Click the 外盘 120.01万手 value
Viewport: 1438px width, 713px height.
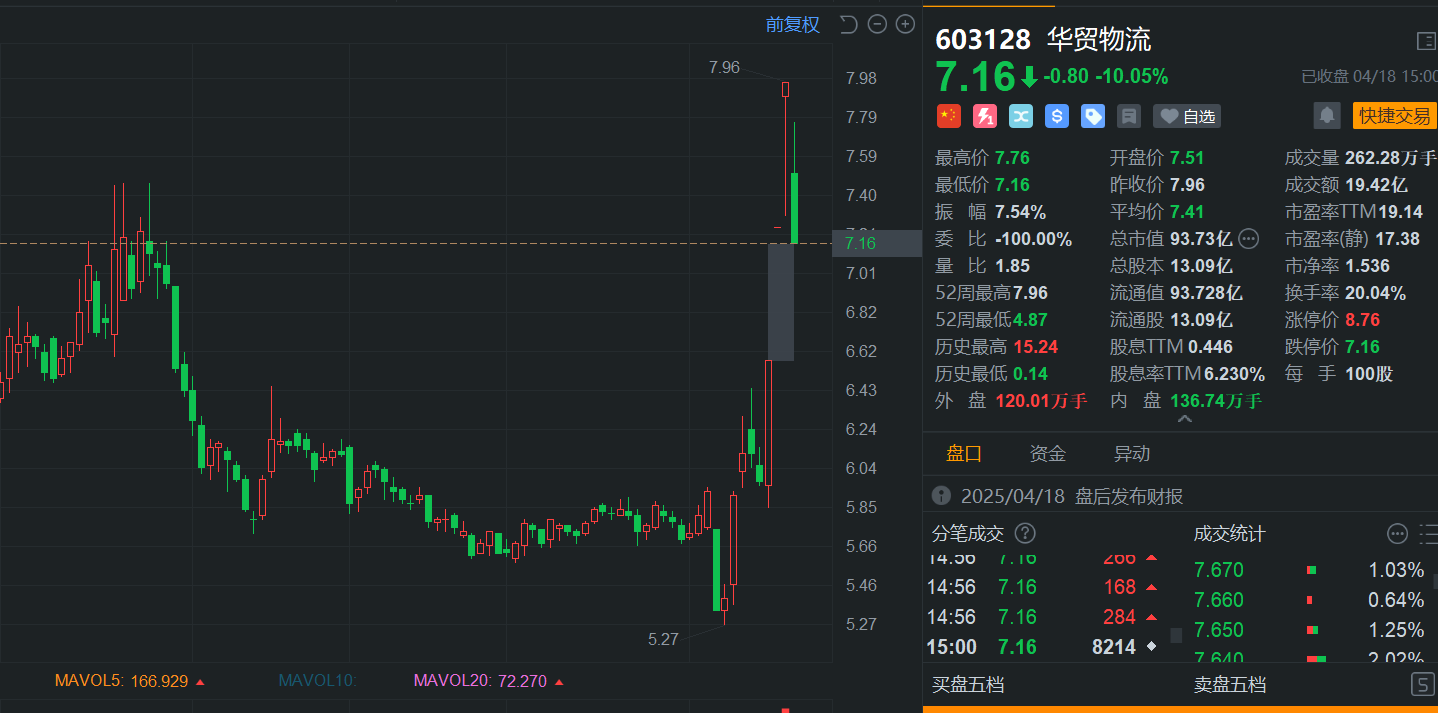point(1041,401)
